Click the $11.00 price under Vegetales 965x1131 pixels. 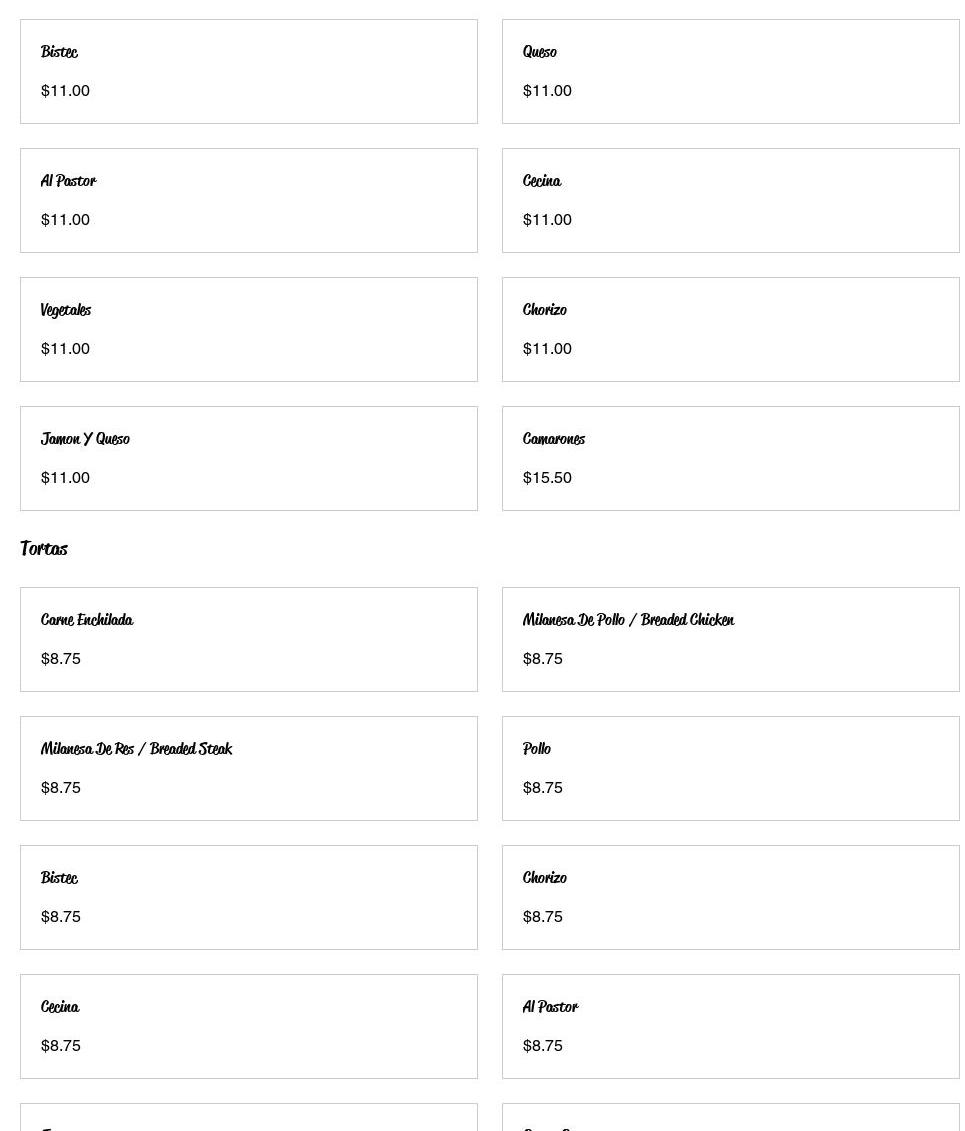[x=65, y=348]
